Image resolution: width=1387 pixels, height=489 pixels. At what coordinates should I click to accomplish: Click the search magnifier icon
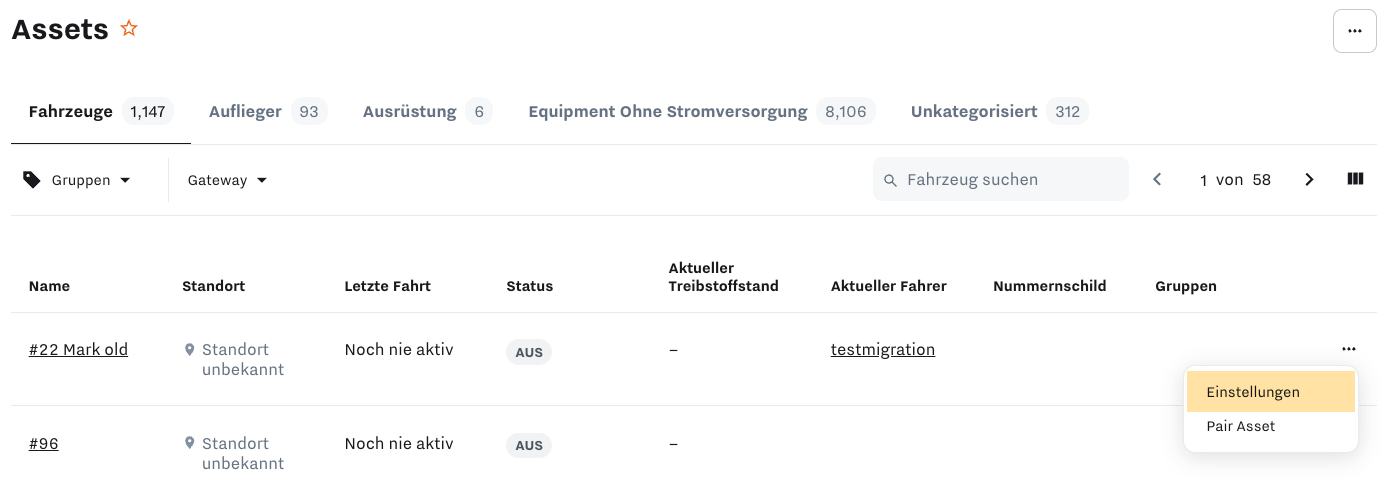[x=890, y=181]
